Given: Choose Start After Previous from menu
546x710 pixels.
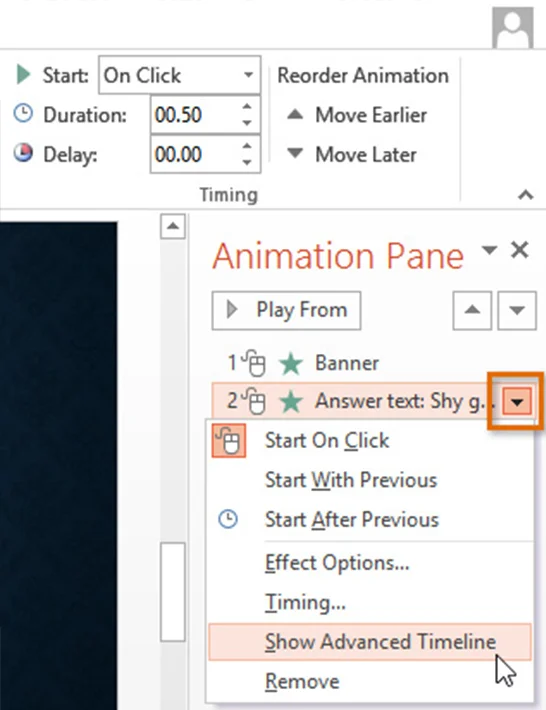Looking at the screenshot, I should point(369,519).
